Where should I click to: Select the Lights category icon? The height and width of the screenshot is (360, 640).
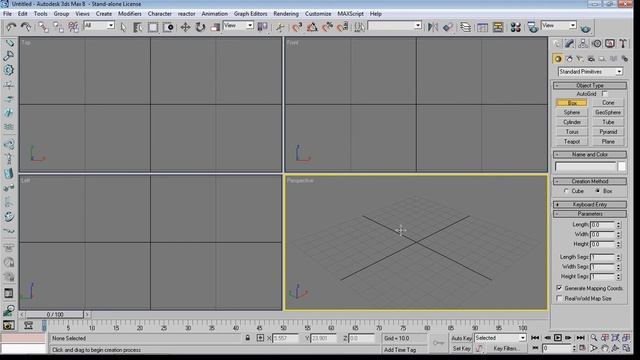pos(580,59)
